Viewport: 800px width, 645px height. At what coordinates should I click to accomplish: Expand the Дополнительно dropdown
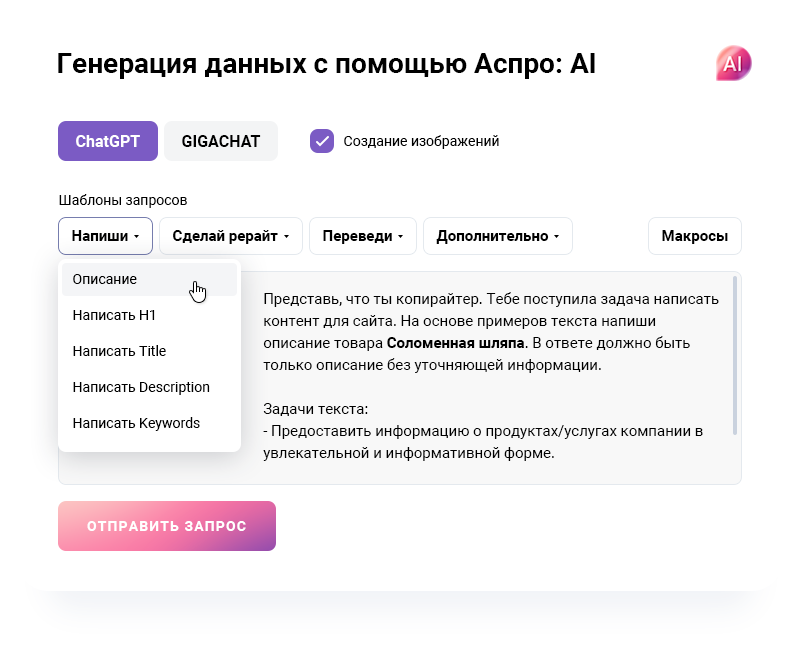click(x=497, y=236)
